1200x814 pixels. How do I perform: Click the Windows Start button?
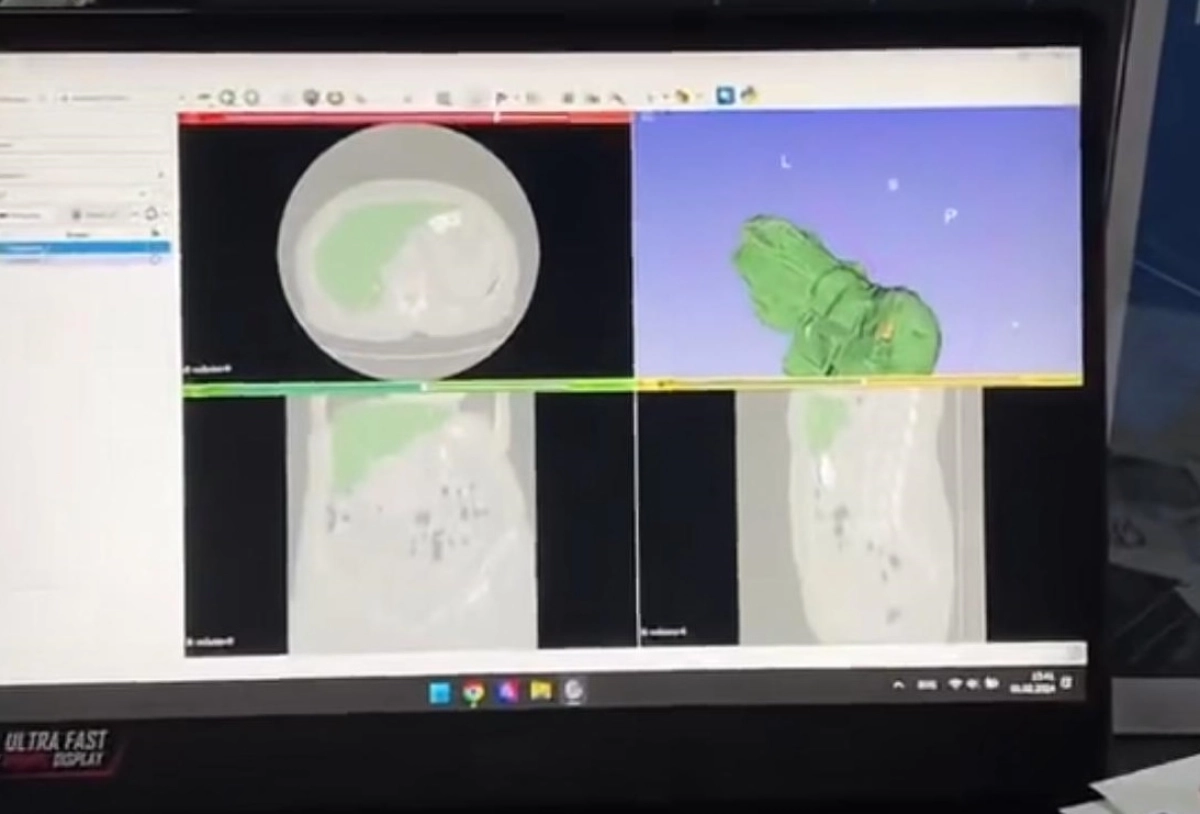click(439, 692)
